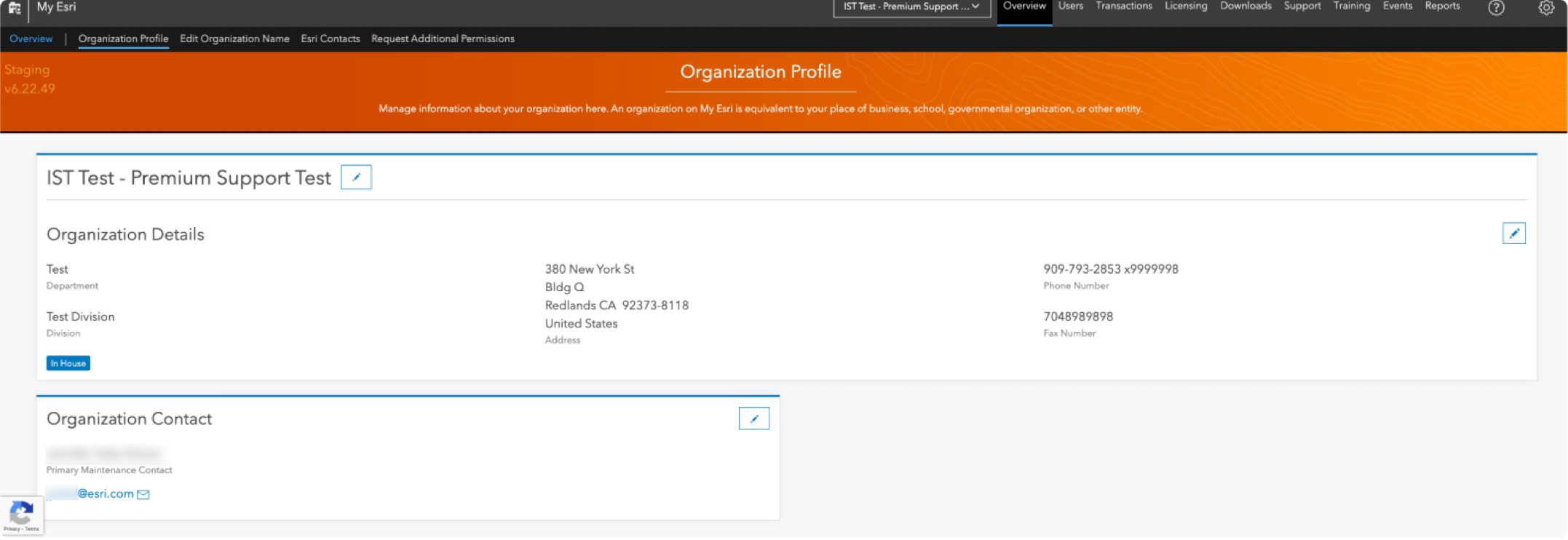Screen dimensions: 1568x540
Task: Open the IST Test - Premium Support organization dropdown
Action: (x=911, y=7)
